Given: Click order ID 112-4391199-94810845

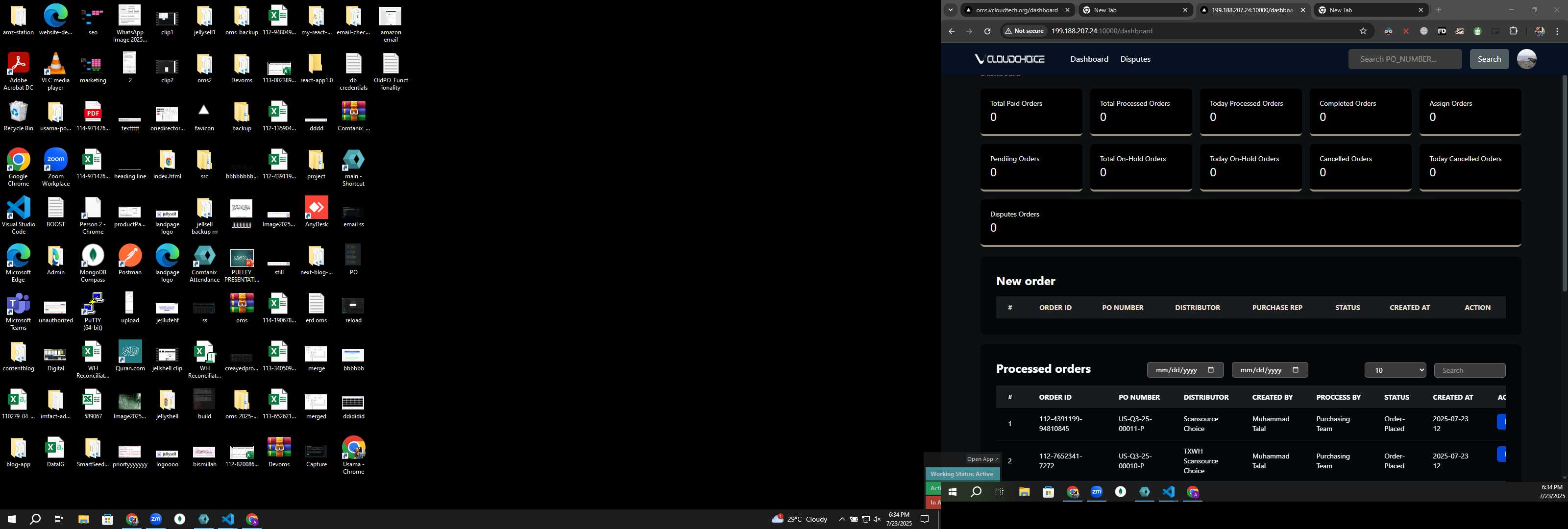Looking at the screenshot, I should tap(1060, 424).
